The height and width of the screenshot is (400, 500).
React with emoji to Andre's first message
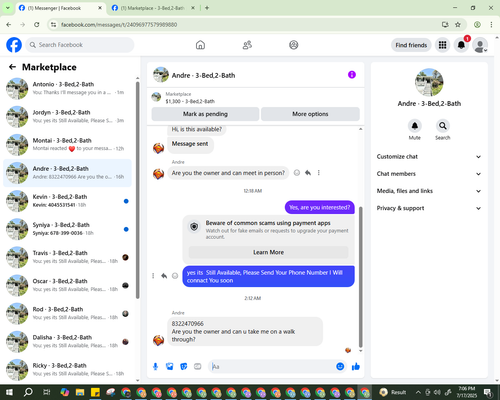tap(297, 173)
